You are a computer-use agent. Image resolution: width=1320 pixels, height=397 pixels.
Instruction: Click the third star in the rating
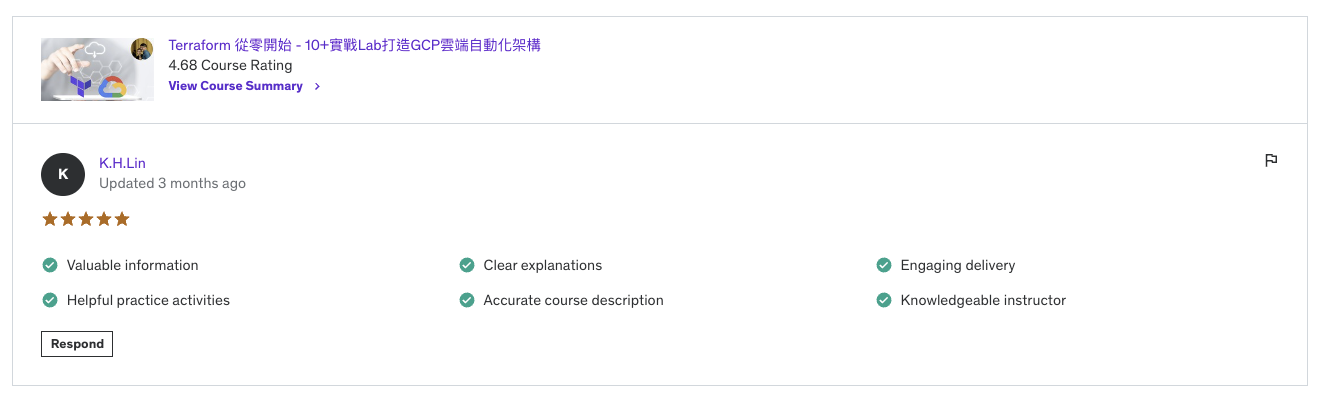coord(86,219)
